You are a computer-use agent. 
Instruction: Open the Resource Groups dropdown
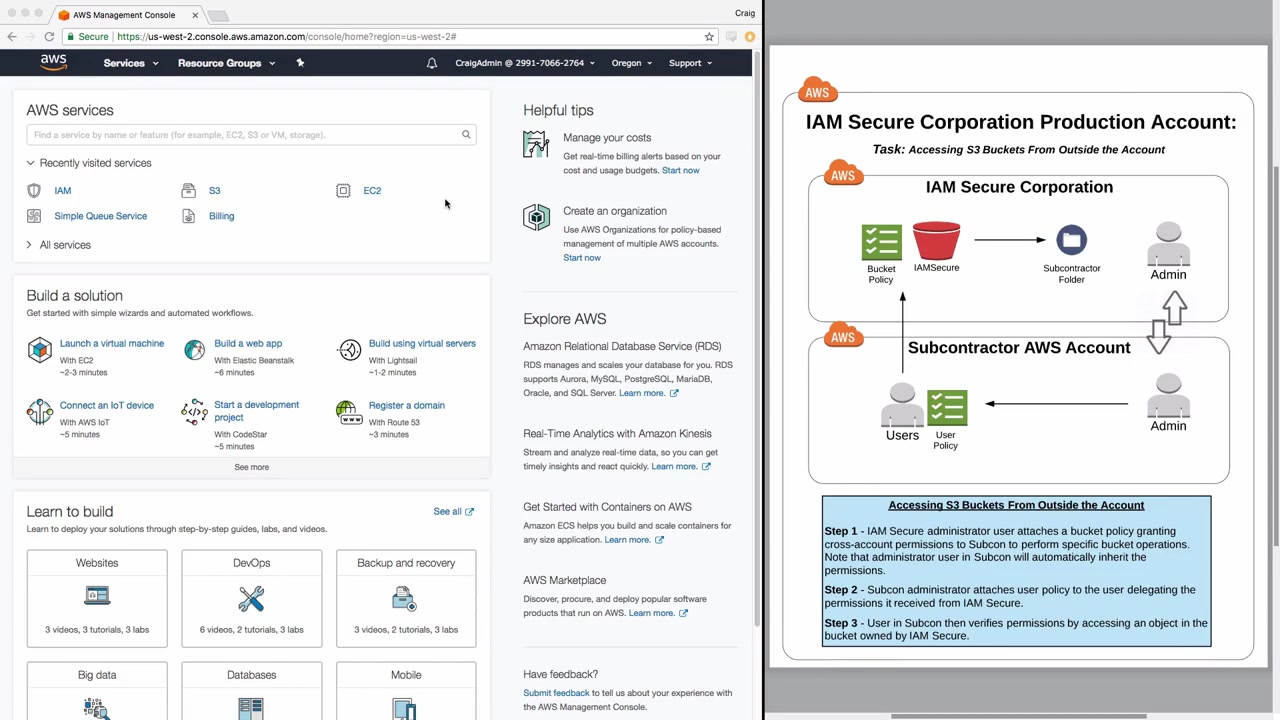click(x=226, y=63)
